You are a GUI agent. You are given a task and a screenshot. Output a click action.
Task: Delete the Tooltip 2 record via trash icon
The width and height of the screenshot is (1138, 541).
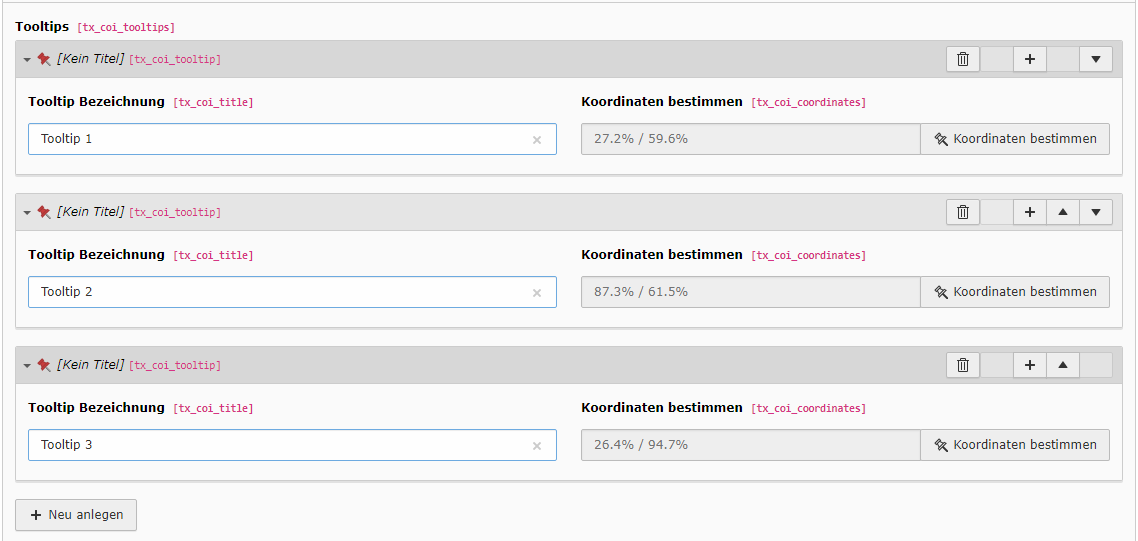pyautogui.click(x=963, y=212)
